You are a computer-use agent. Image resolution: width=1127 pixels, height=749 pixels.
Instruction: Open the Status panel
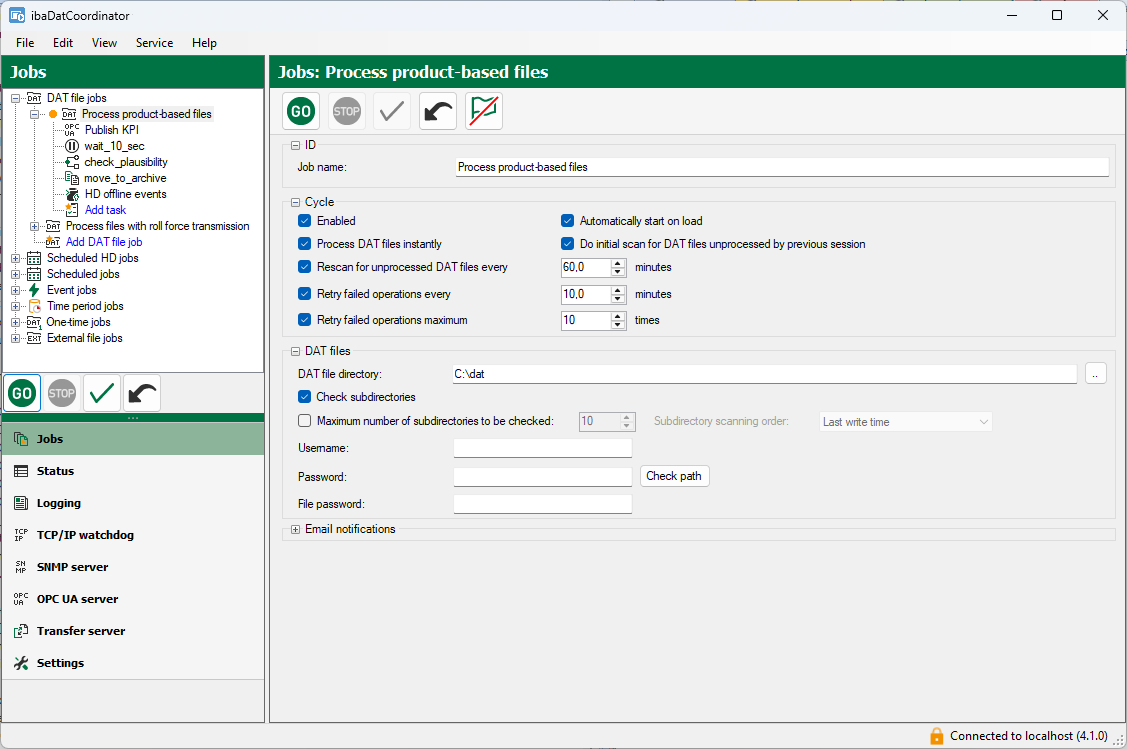[133, 471]
